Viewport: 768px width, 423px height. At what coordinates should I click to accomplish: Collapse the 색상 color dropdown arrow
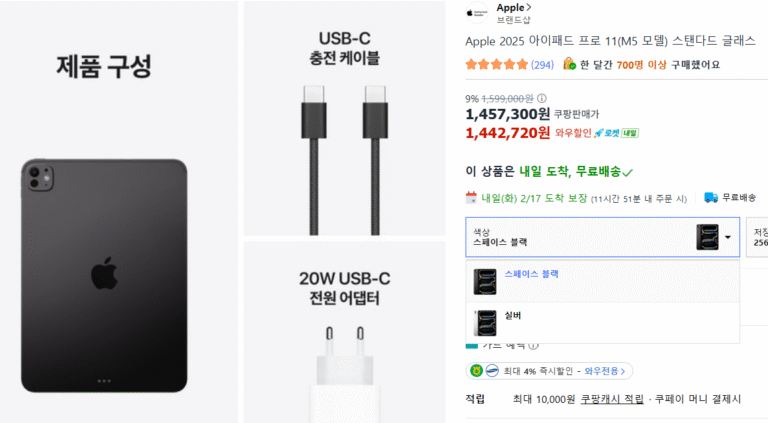click(x=728, y=237)
